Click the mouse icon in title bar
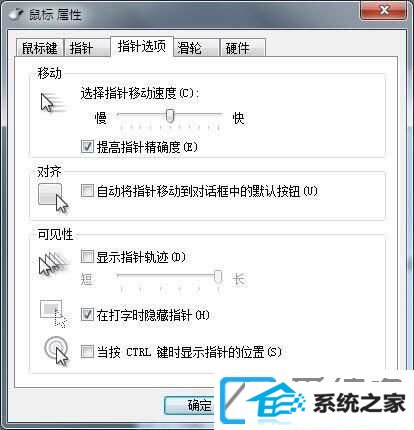Screen dimensions: 414x430 click(x=16, y=13)
